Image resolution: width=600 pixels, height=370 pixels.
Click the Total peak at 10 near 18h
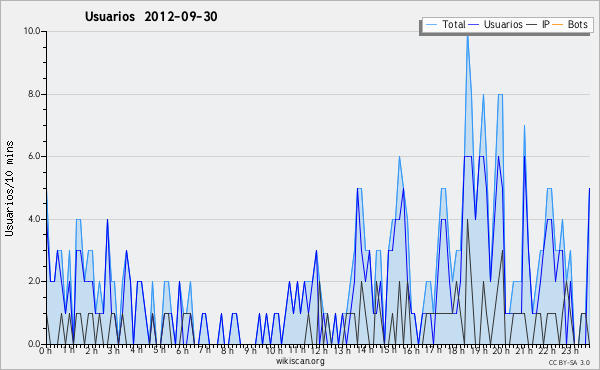pos(468,37)
